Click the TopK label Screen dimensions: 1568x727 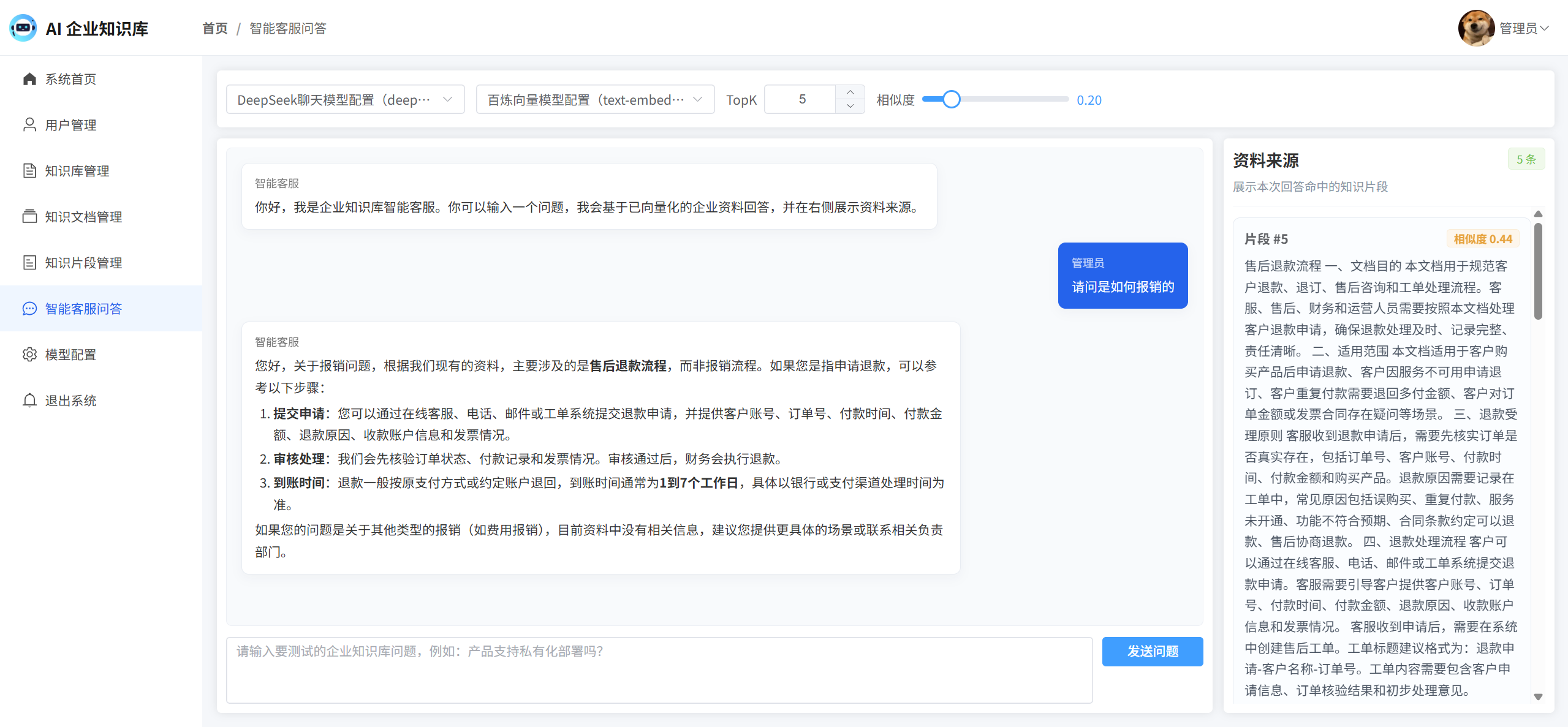tap(741, 100)
